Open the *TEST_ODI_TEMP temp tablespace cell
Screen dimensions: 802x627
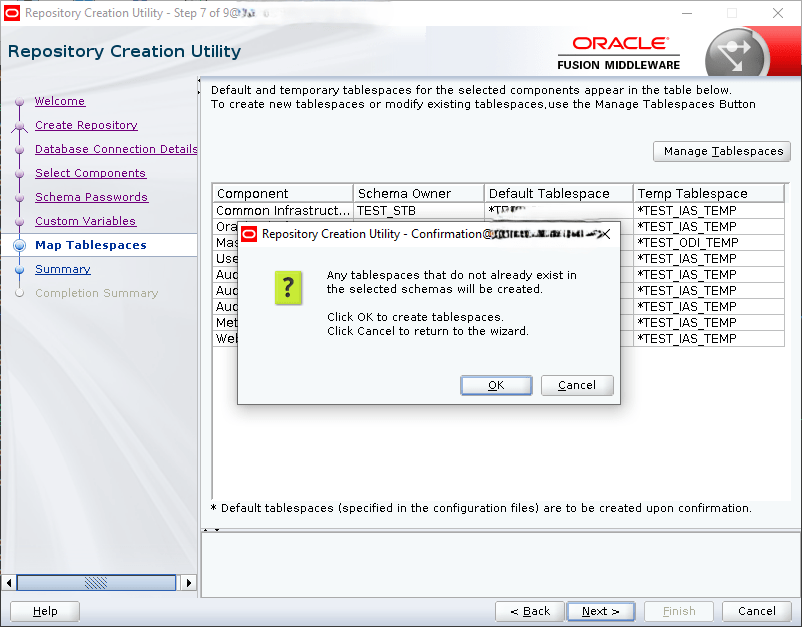point(708,242)
